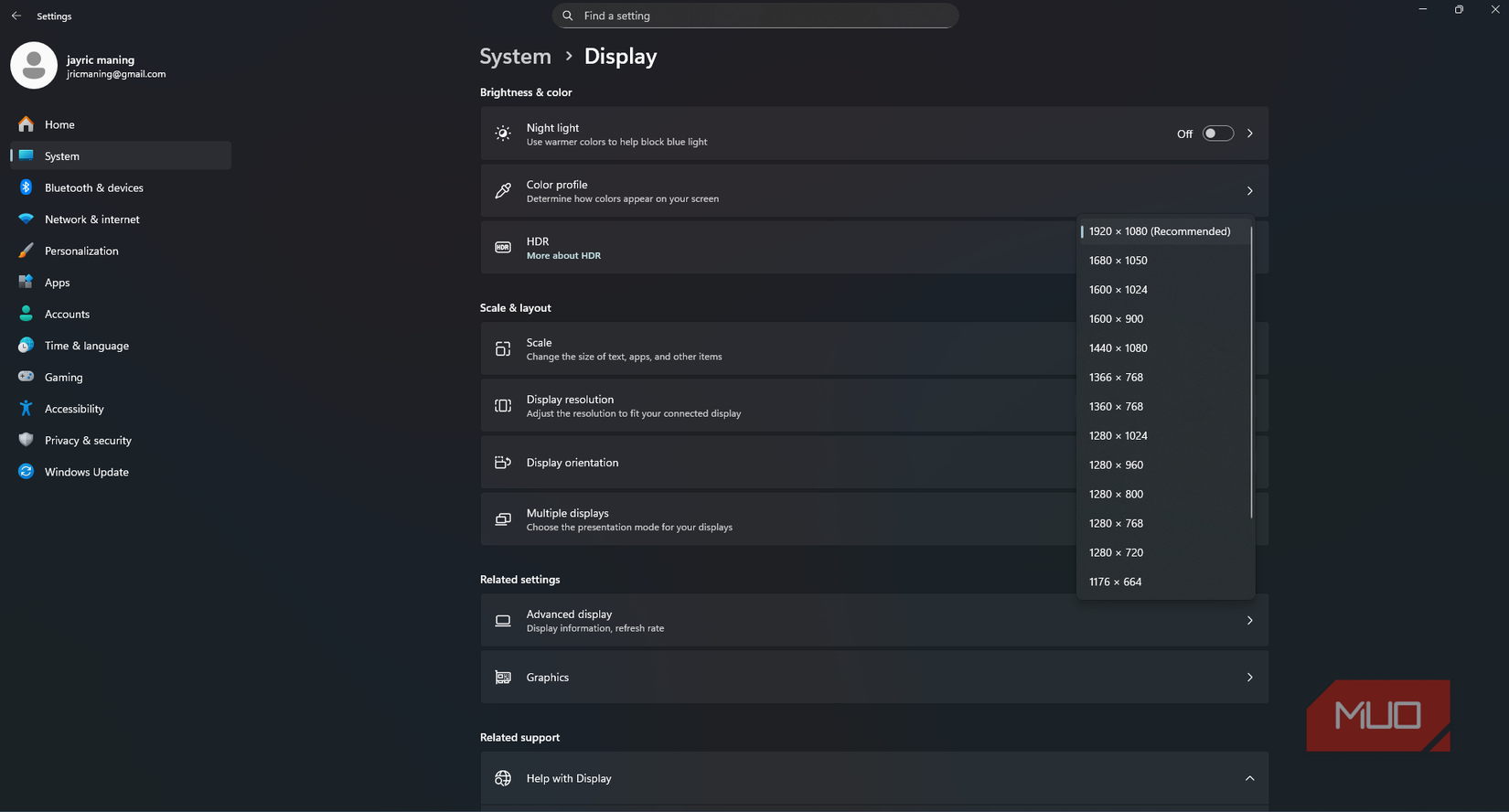
Task: Click the Advanced display laptop icon
Action: click(x=503, y=620)
